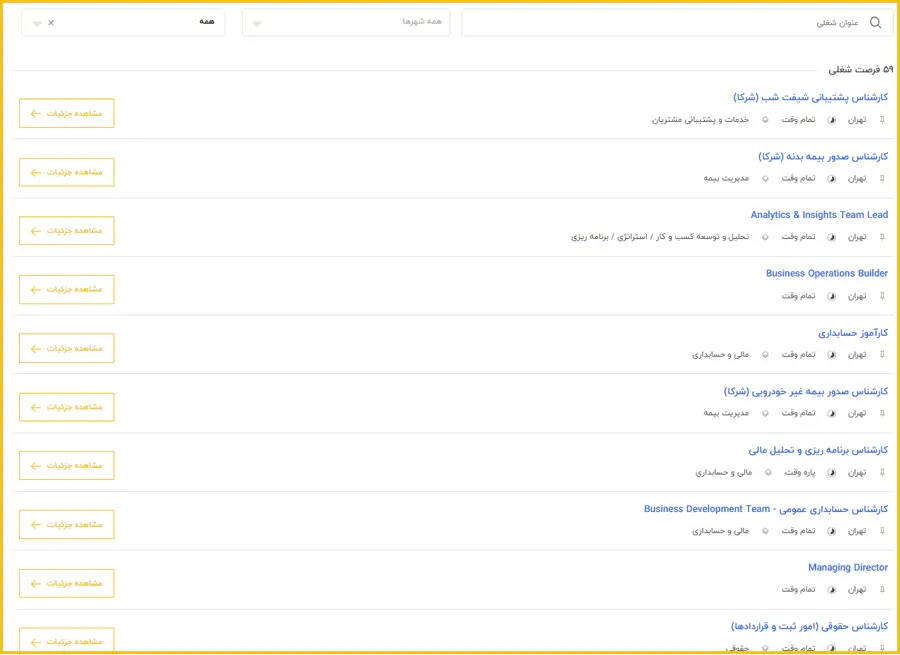
Task: Open the 'همه شهرها' city dropdown
Action: tap(346, 23)
